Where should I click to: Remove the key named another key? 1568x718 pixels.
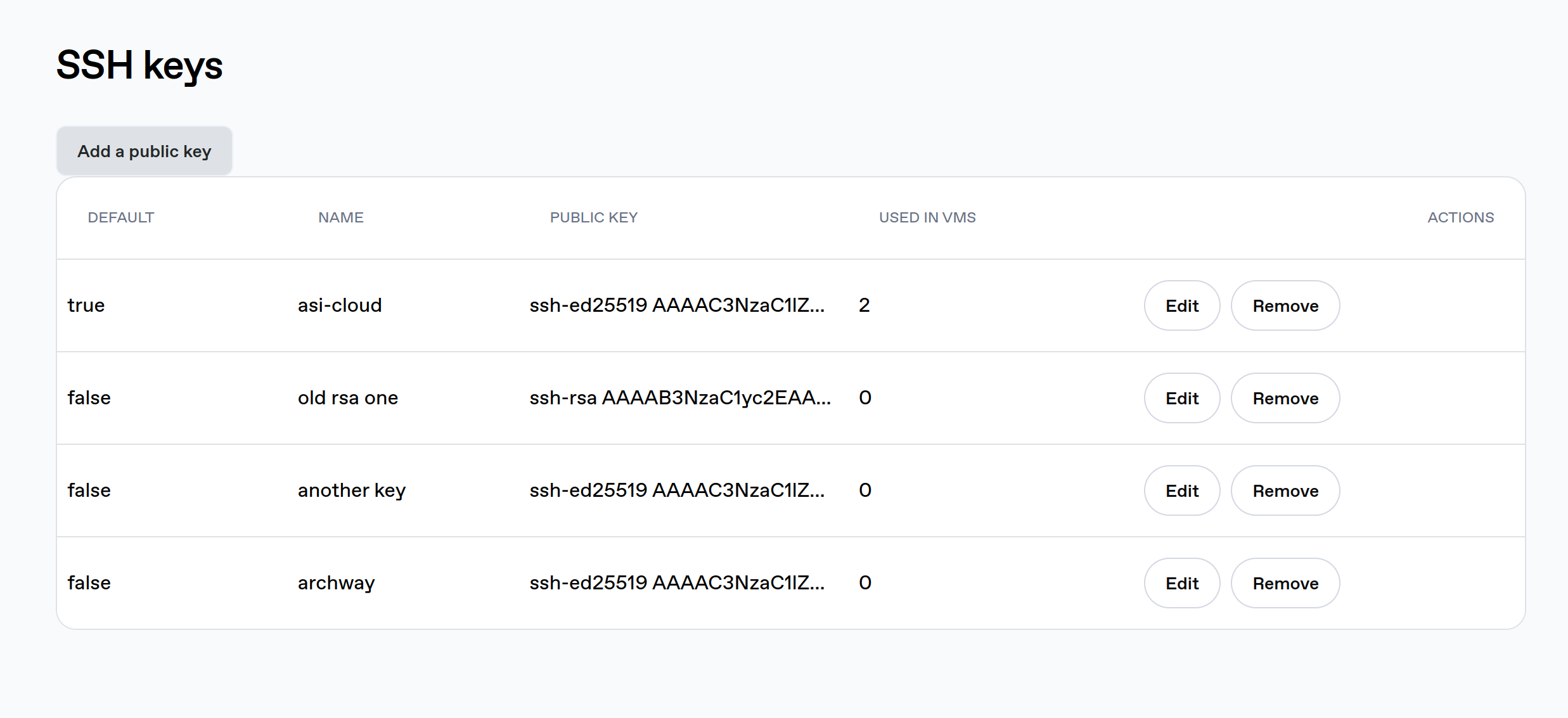pyautogui.click(x=1285, y=490)
